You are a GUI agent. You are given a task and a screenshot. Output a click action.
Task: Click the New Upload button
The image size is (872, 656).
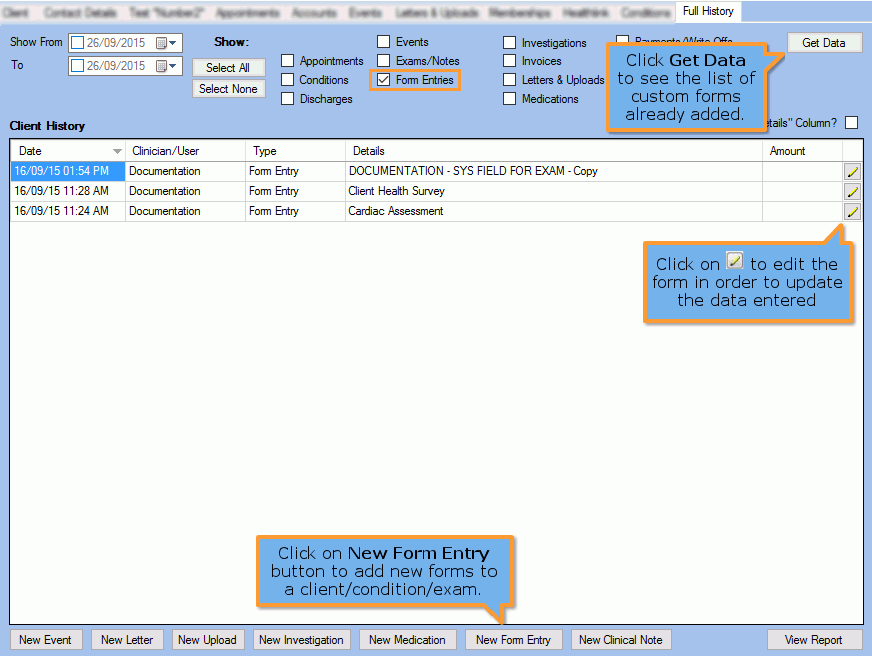point(207,640)
